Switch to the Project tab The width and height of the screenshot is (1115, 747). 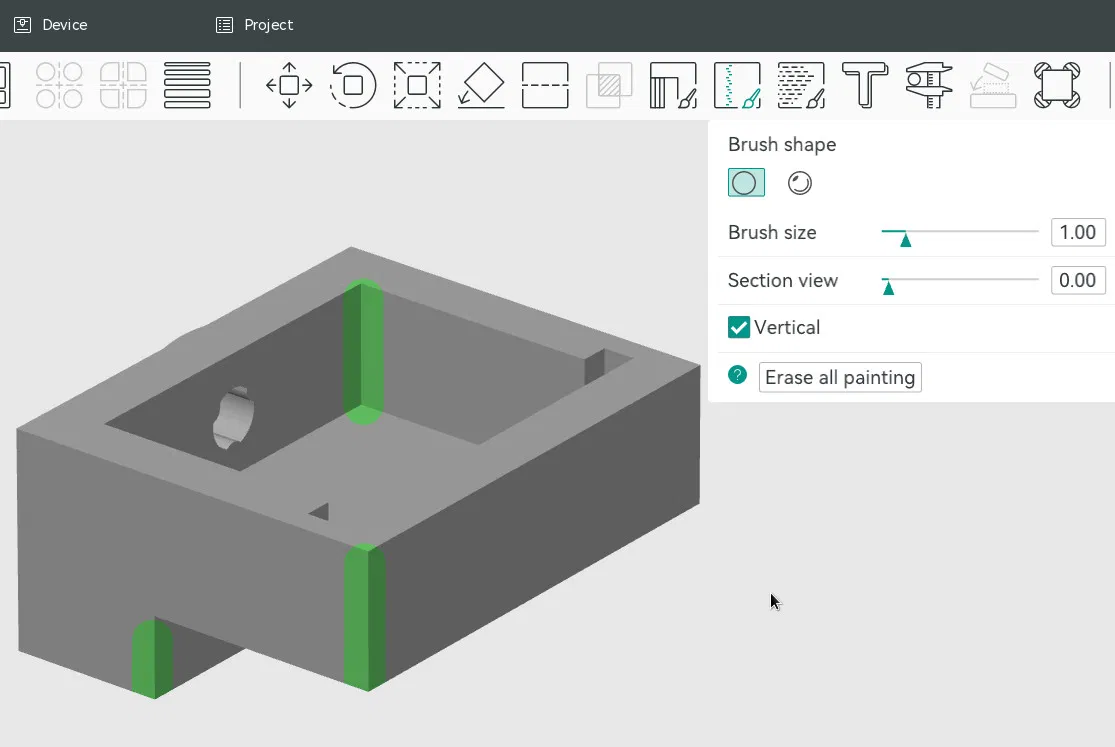[x=255, y=25]
